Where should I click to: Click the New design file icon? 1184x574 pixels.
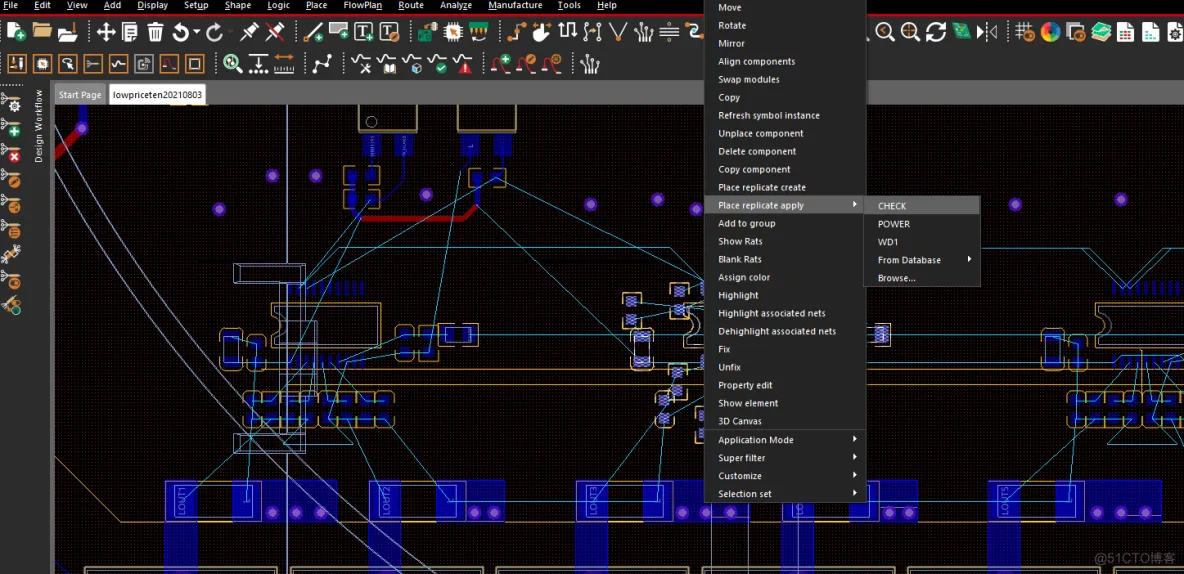pos(16,32)
